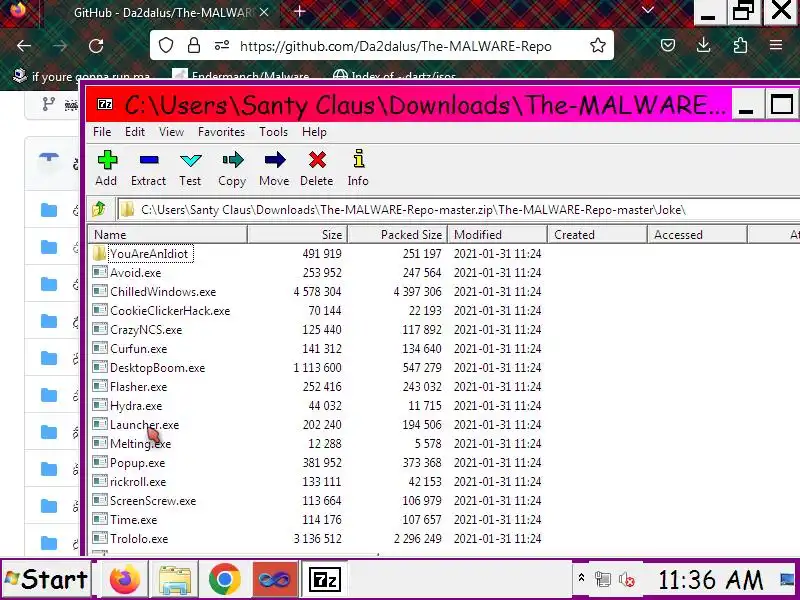Screen dimensions: 800x600
Task: Open the list all tabs dropdown in Firefox
Action: click(x=648, y=11)
